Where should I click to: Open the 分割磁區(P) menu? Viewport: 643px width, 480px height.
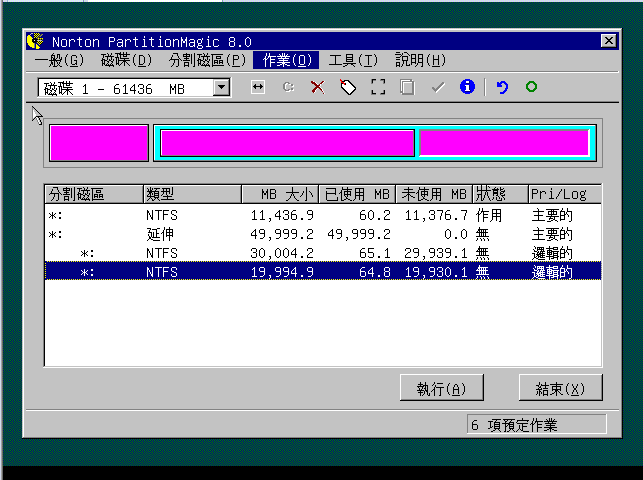click(207, 60)
